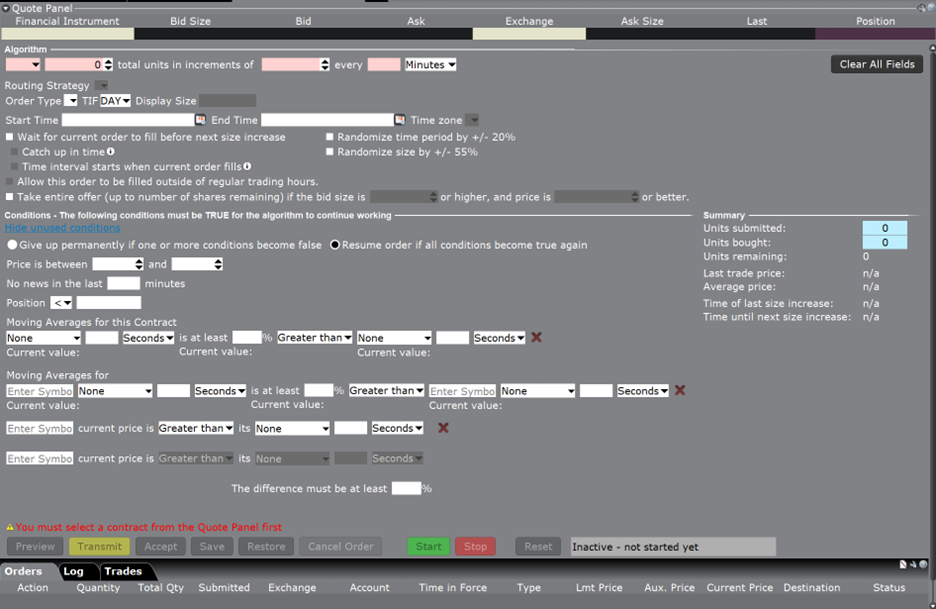Click info icon beside Time interval starts option

(x=247, y=167)
